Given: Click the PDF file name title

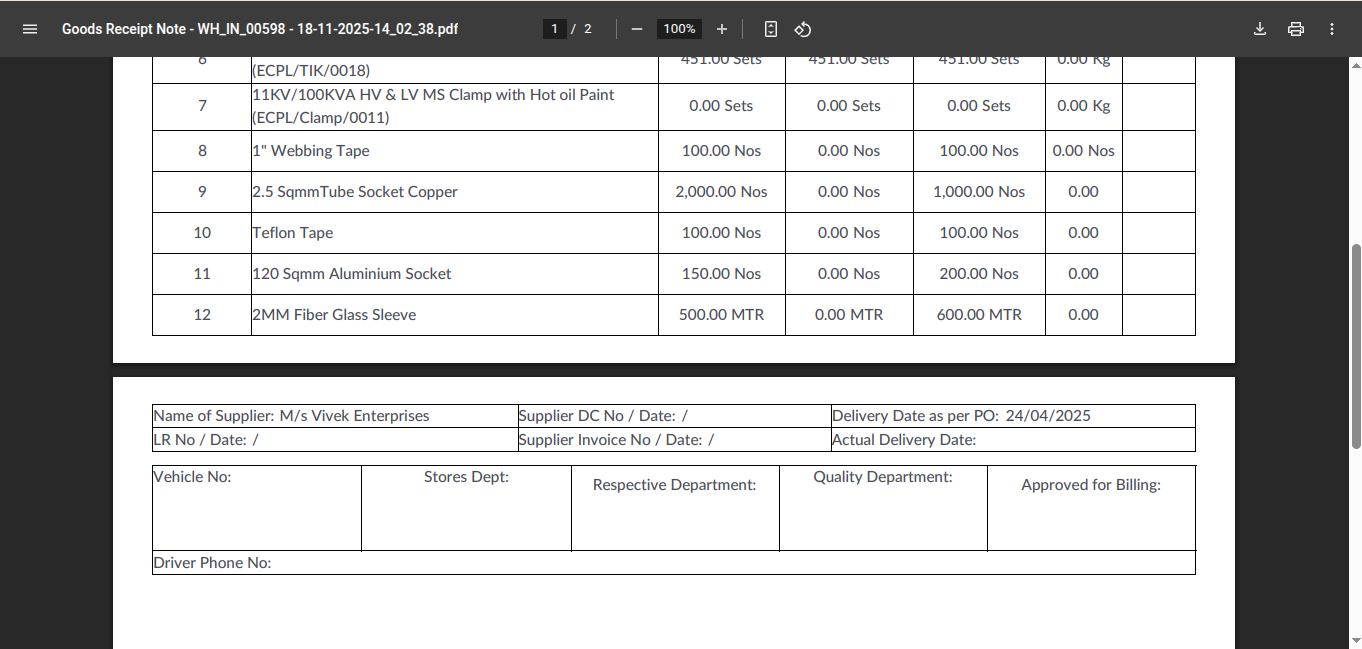Looking at the screenshot, I should [260, 29].
